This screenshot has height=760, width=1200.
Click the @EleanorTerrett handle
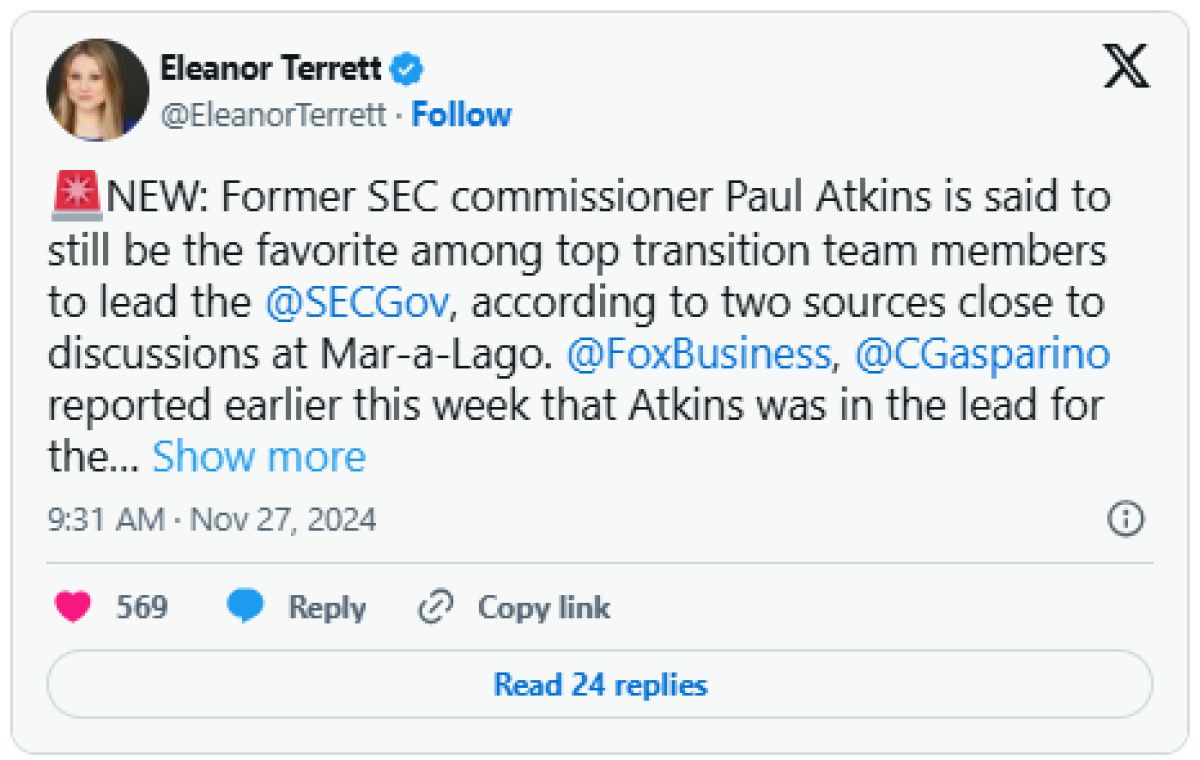pyautogui.click(x=274, y=115)
